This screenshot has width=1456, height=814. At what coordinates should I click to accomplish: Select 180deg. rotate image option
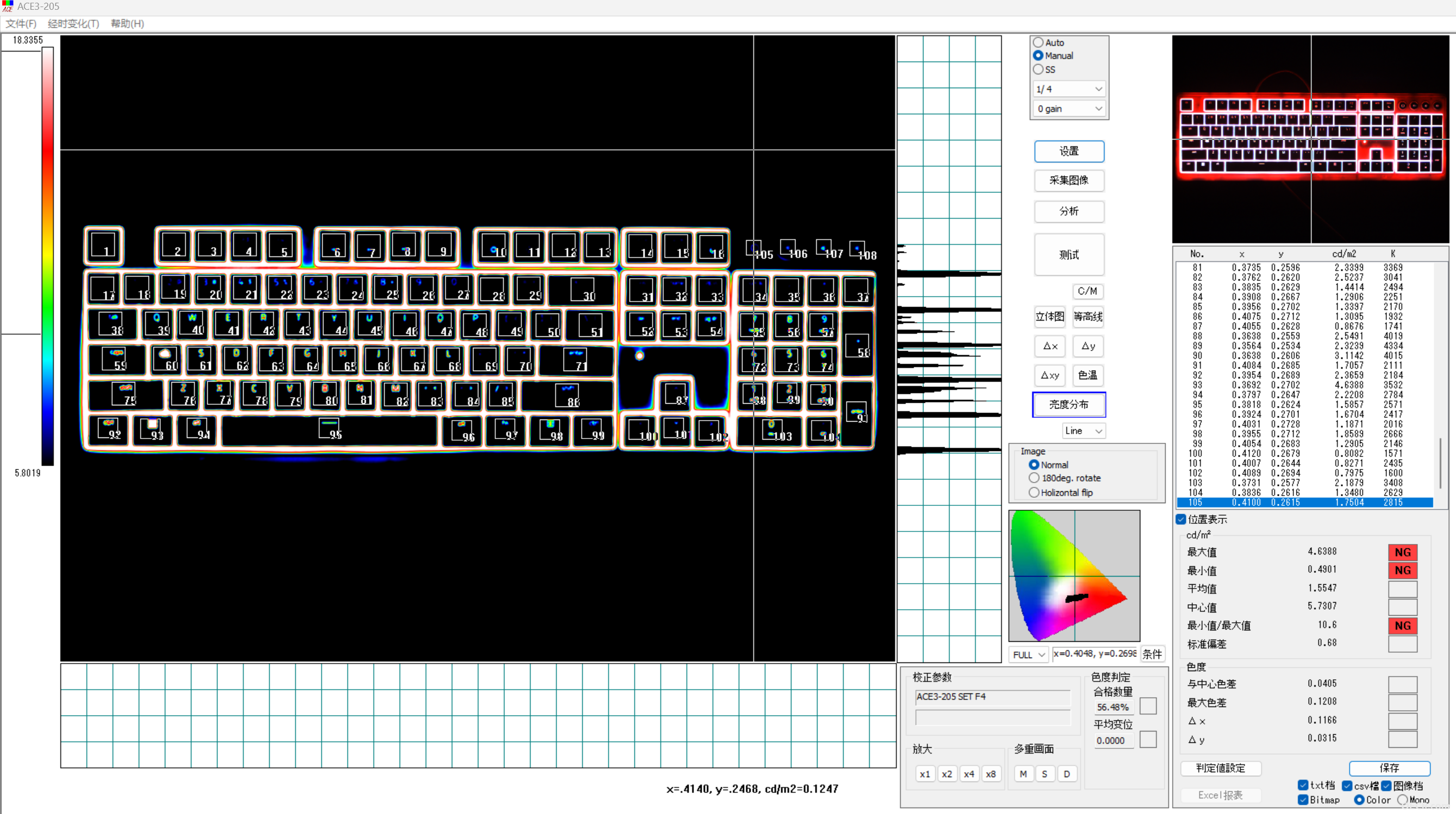1034,478
